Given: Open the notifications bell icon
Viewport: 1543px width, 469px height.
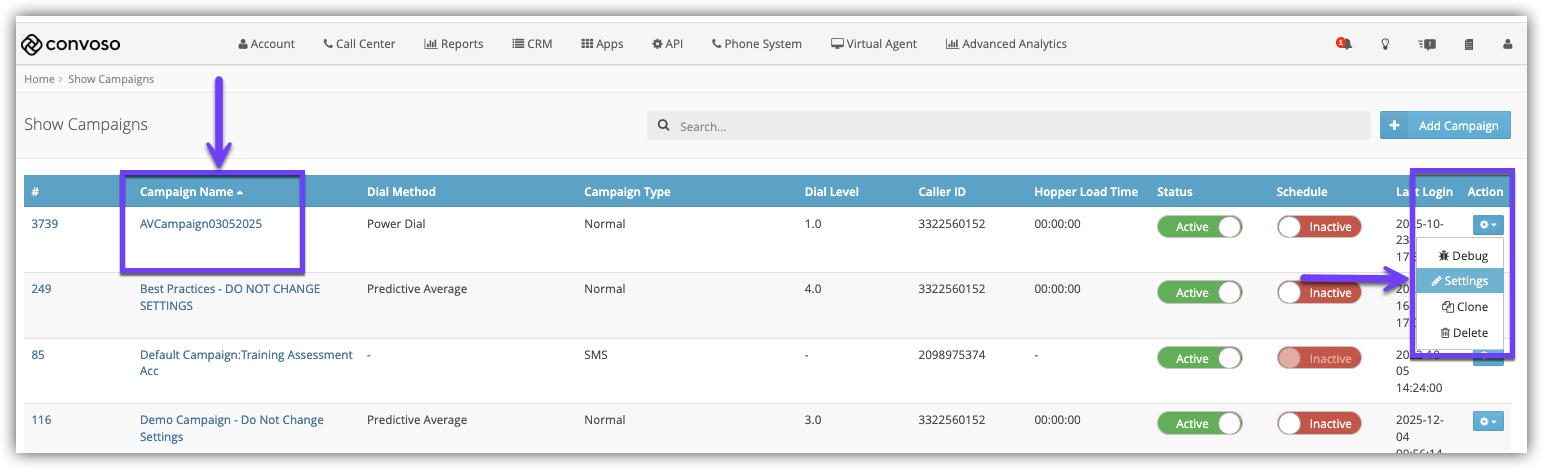Looking at the screenshot, I should click(x=1344, y=44).
